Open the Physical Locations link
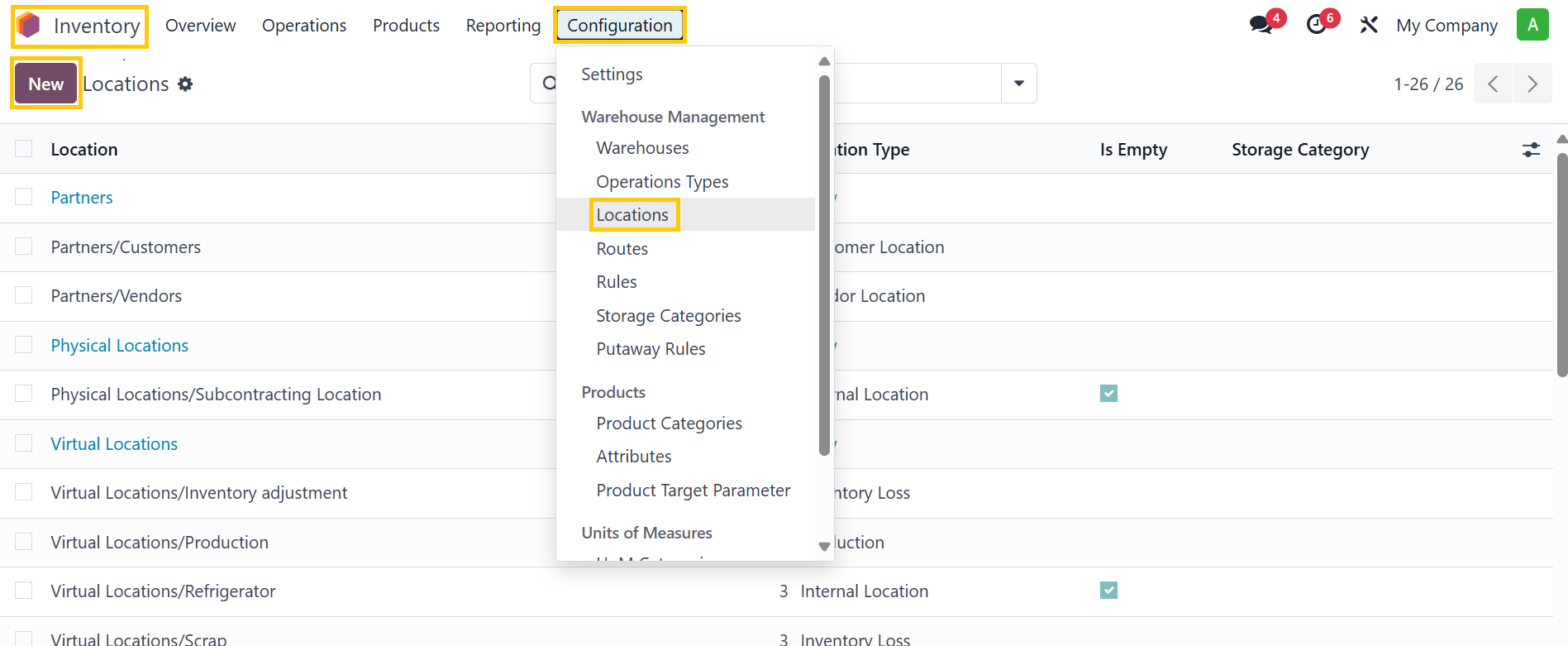Image resolution: width=1568 pixels, height=646 pixels. pos(120,346)
